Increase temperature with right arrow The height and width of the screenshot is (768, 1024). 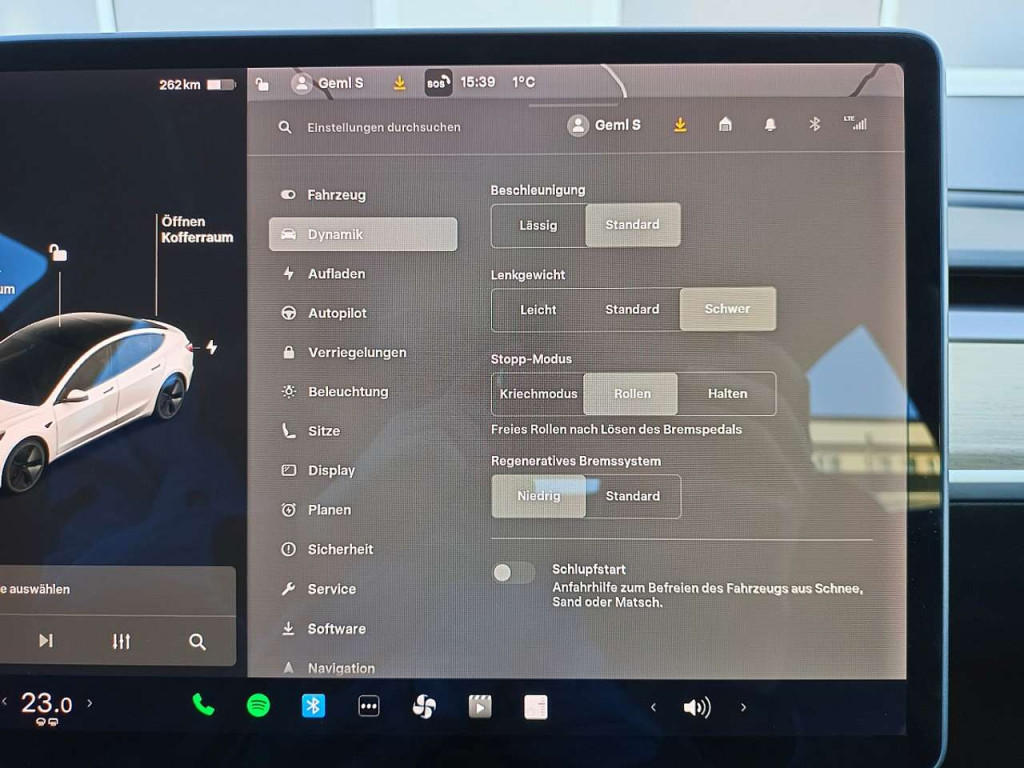click(89, 703)
